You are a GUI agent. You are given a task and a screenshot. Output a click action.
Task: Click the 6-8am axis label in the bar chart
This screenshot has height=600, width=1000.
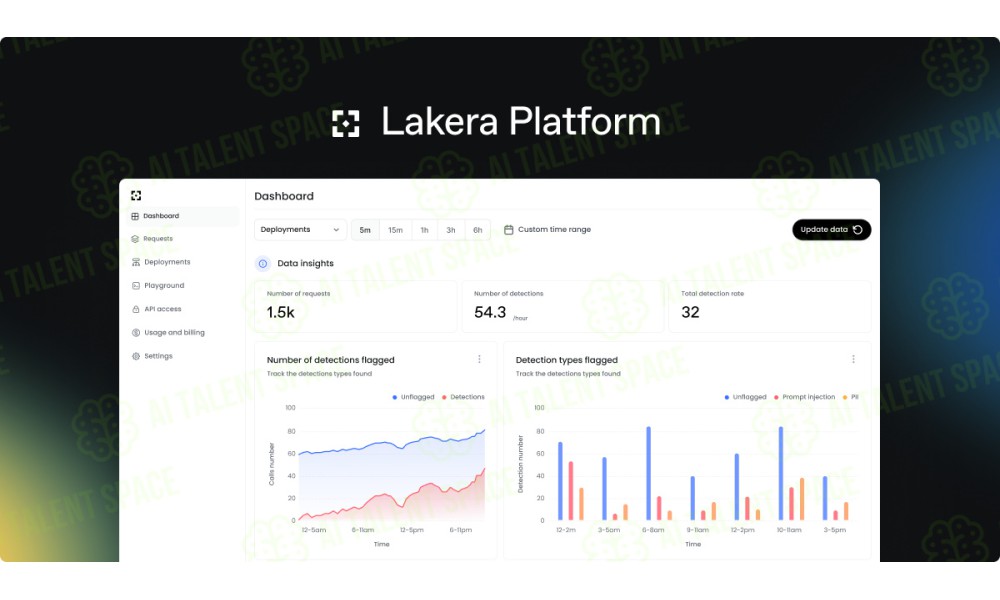click(x=653, y=530)
